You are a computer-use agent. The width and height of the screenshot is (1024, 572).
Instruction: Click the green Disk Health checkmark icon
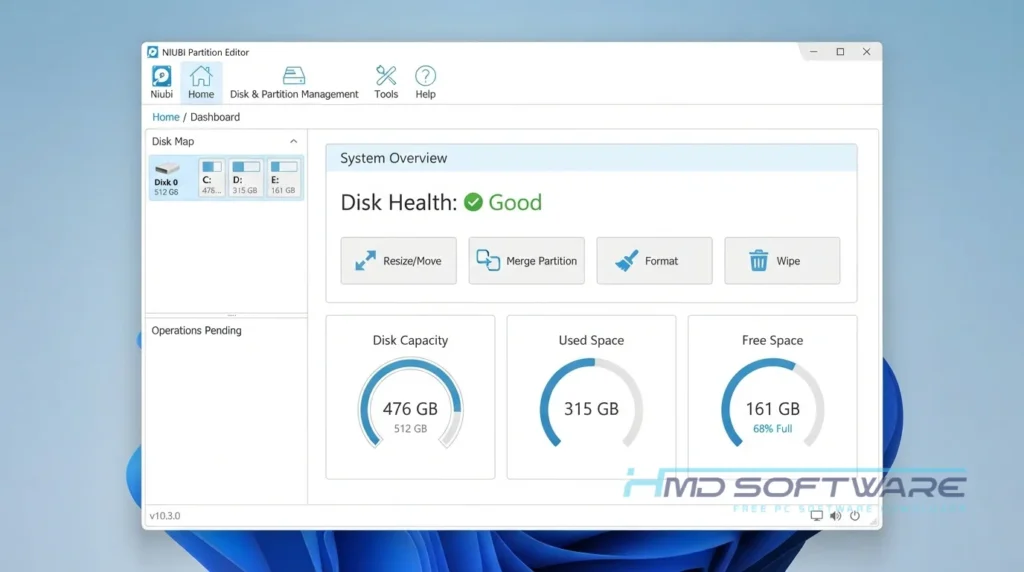pos(473,202)
